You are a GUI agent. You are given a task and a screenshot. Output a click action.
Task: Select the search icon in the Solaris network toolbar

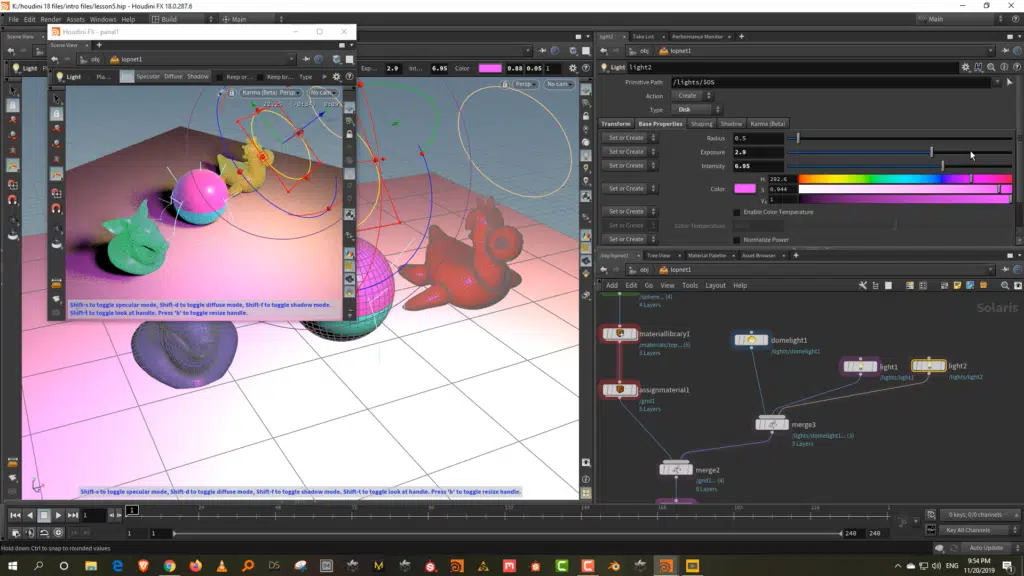(1004, 285)
